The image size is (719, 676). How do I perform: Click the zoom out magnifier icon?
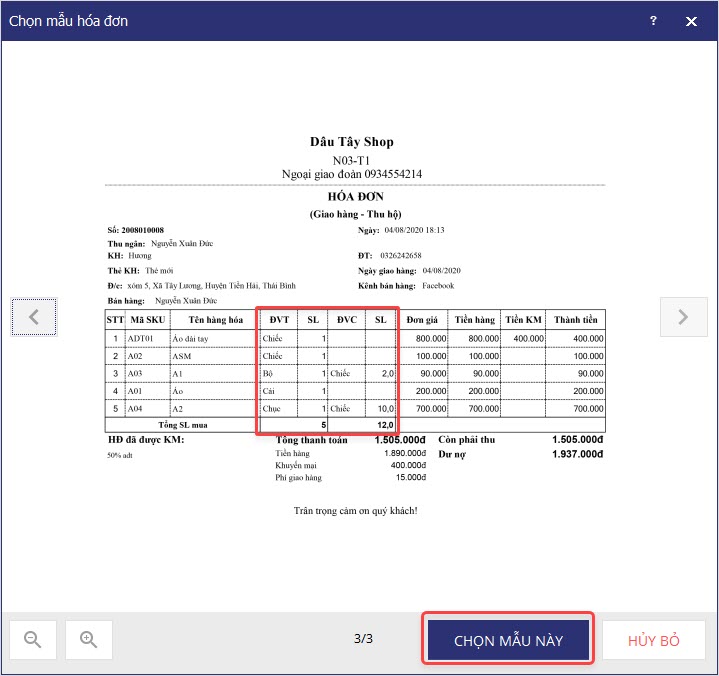pyautogui.click(x=33, y=639)
